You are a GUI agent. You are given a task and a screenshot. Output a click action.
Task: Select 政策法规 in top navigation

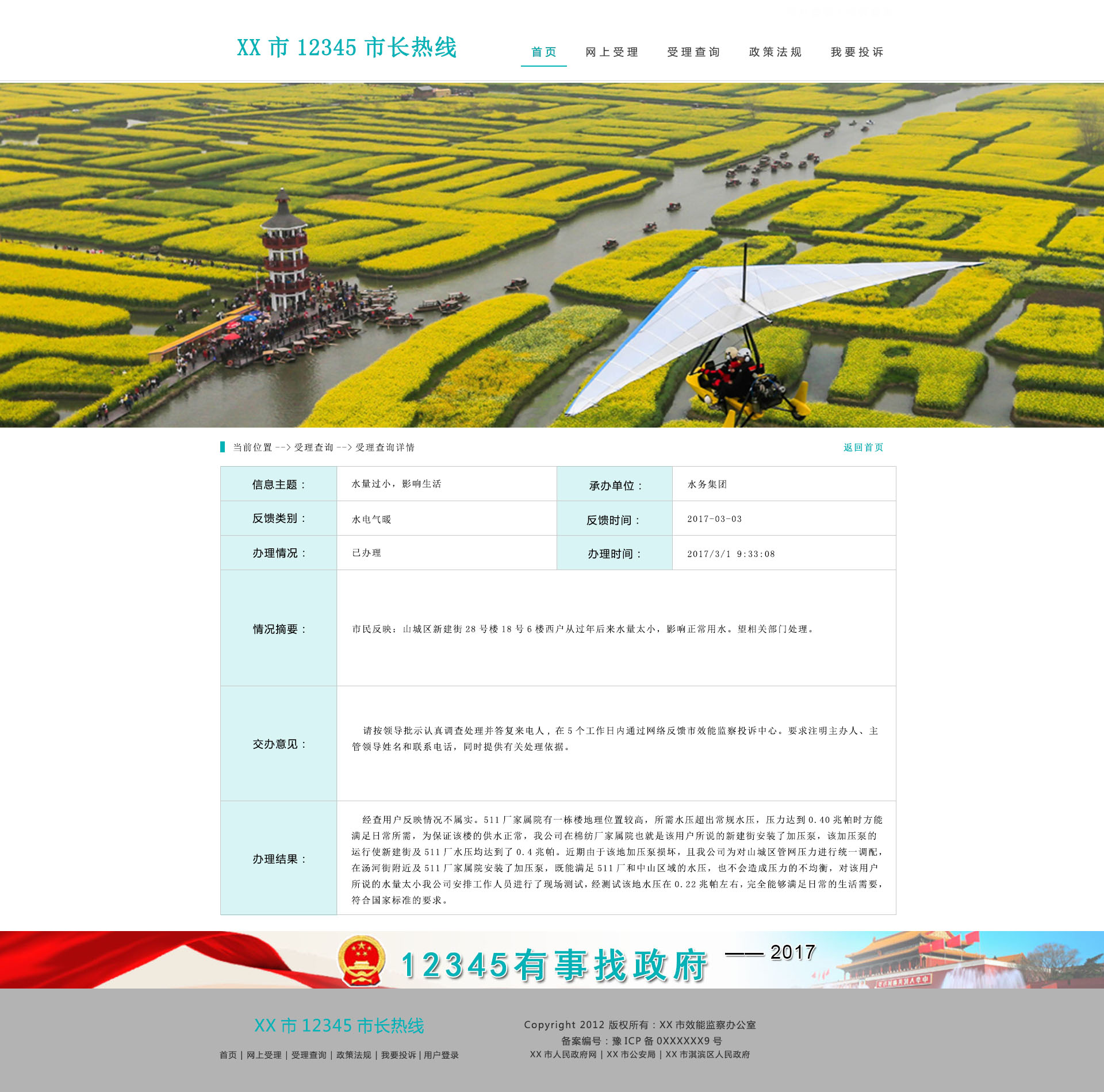[775, 52]
